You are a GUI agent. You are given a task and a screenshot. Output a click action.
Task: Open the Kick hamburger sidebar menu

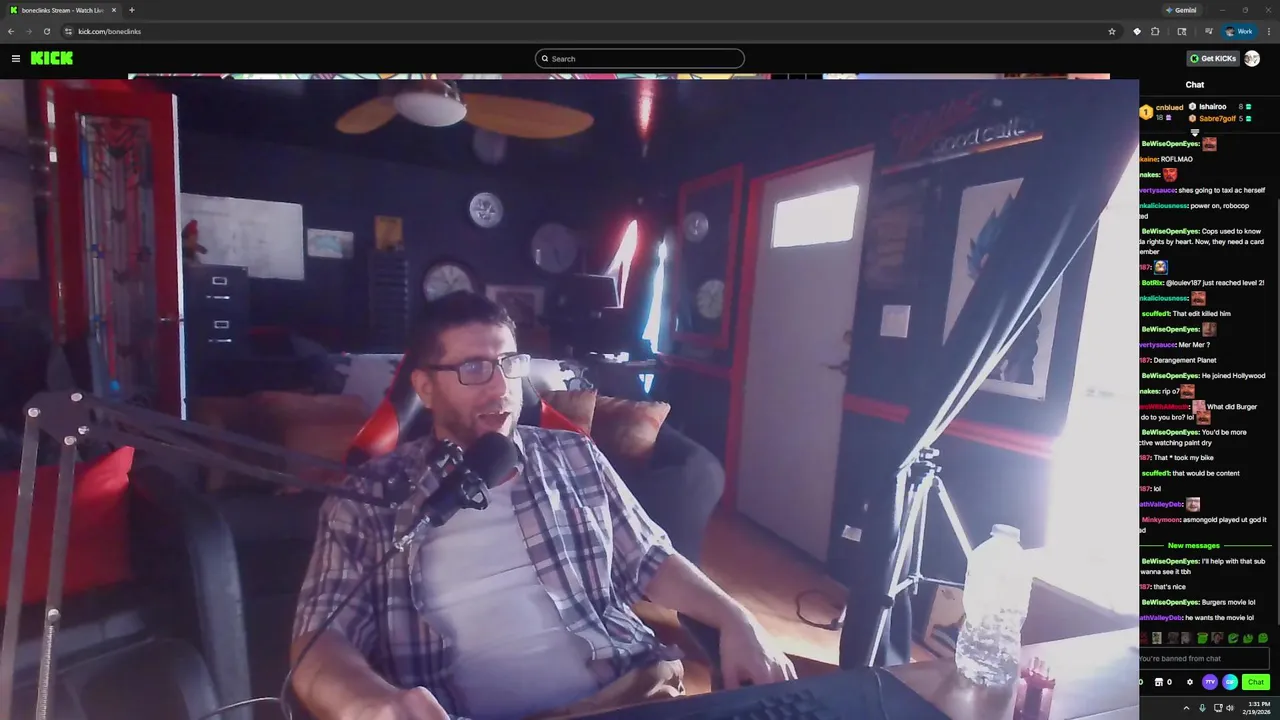pos(16,58)
